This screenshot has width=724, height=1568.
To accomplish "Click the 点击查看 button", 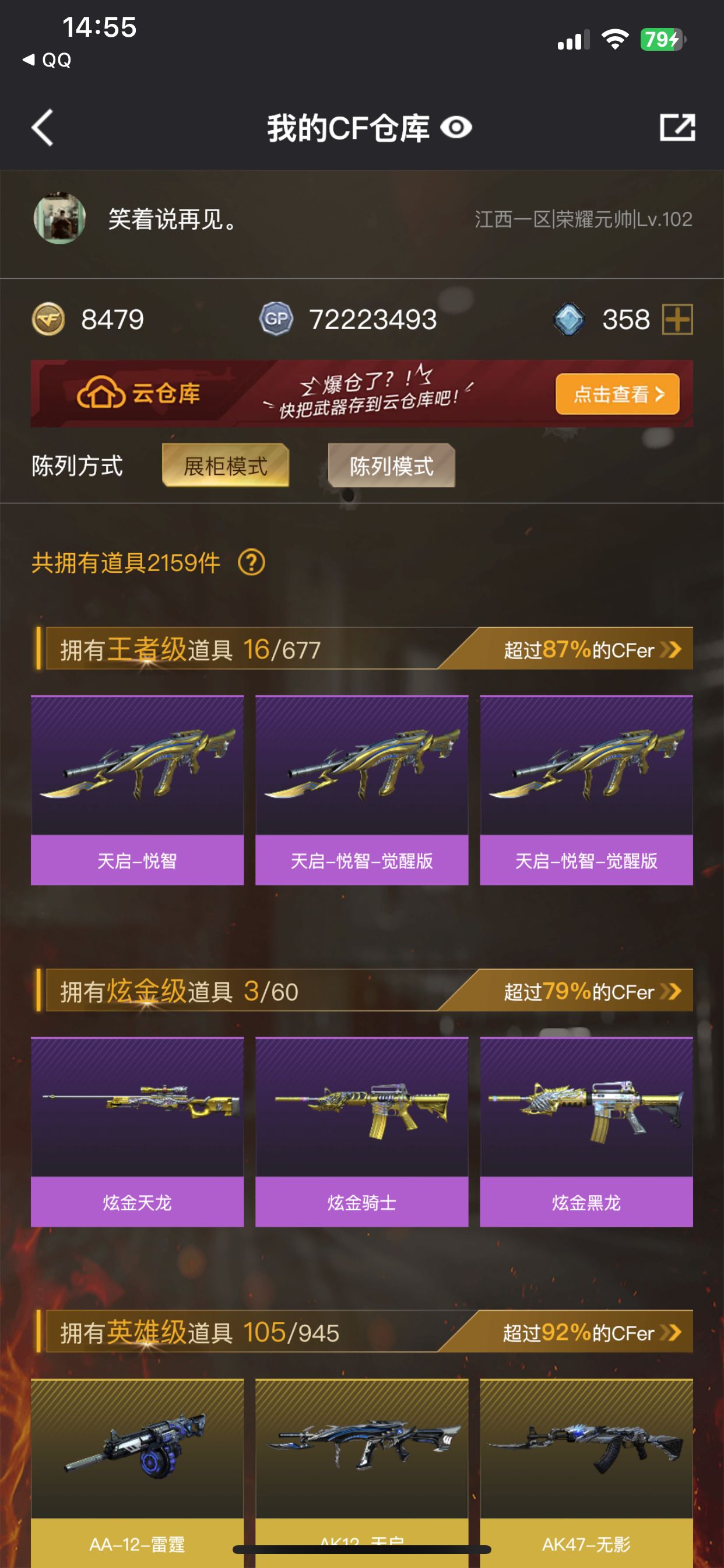I will 617,394.
